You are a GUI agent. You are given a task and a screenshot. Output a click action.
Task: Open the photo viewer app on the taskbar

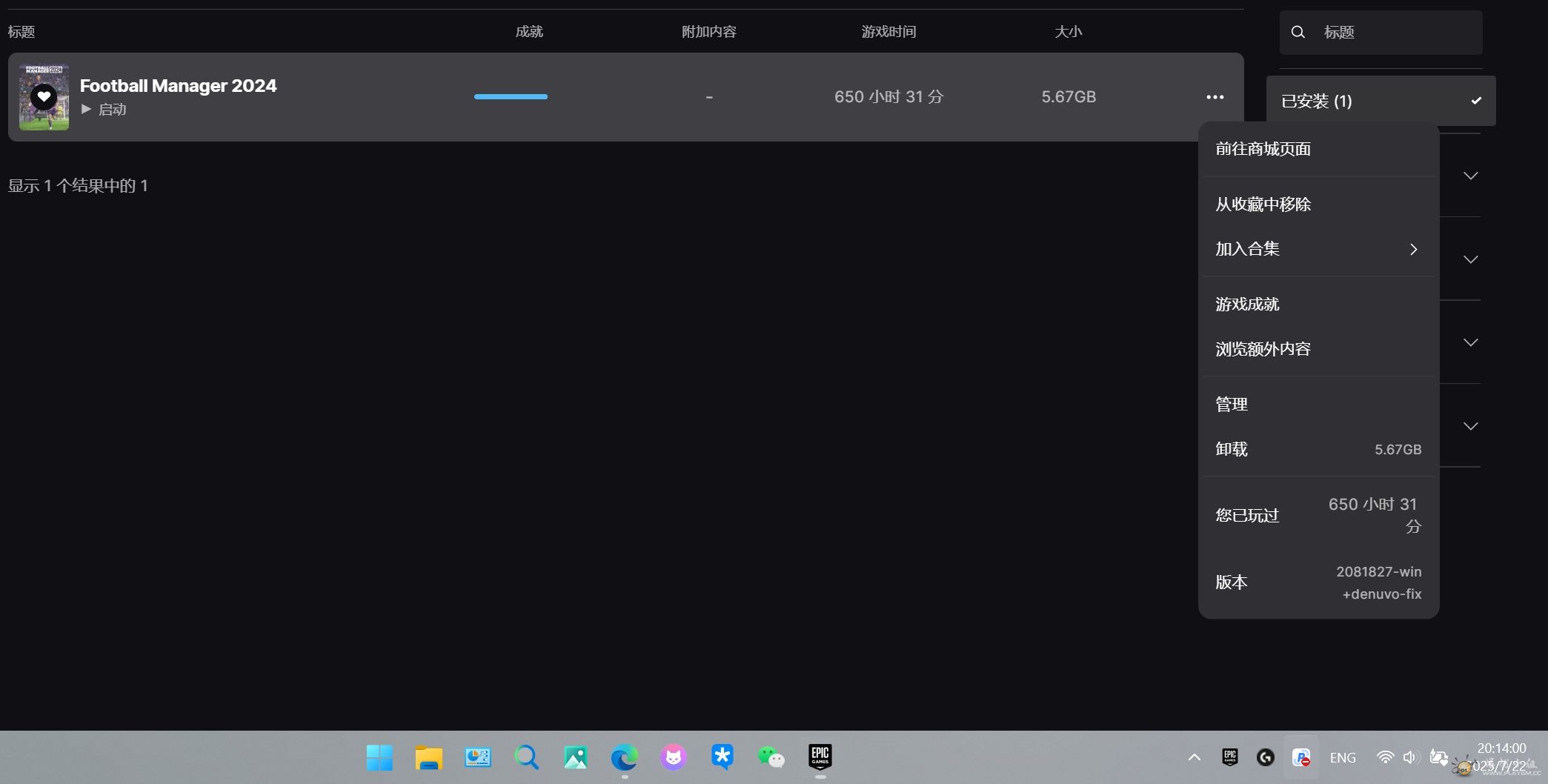(x=575, y=757)
